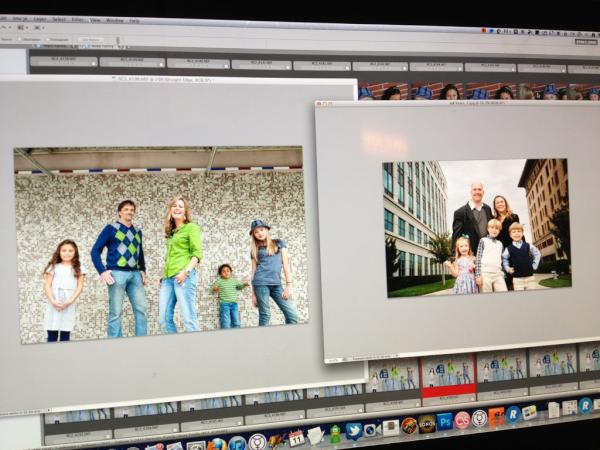600x450 pixels.
Task: Open the orange dock icon right of the CS icon
Action: 496,416
